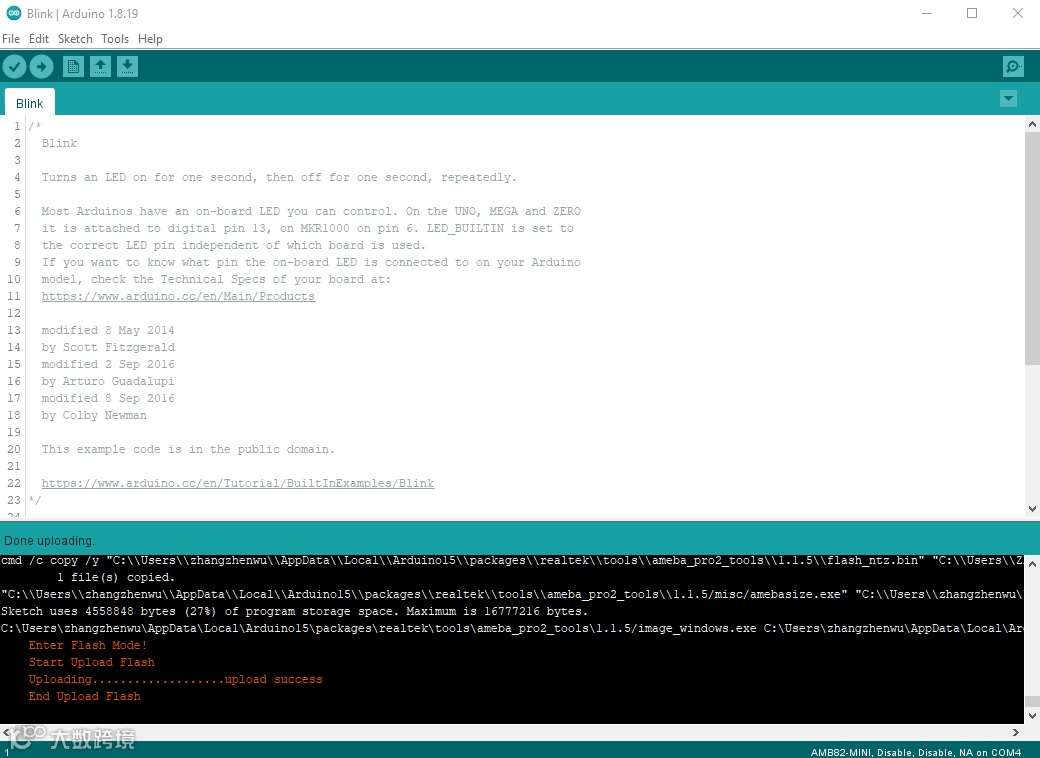Open the Tools menu
The height and width of the screenshot is (758, 1040).
[x=115, y=38]
